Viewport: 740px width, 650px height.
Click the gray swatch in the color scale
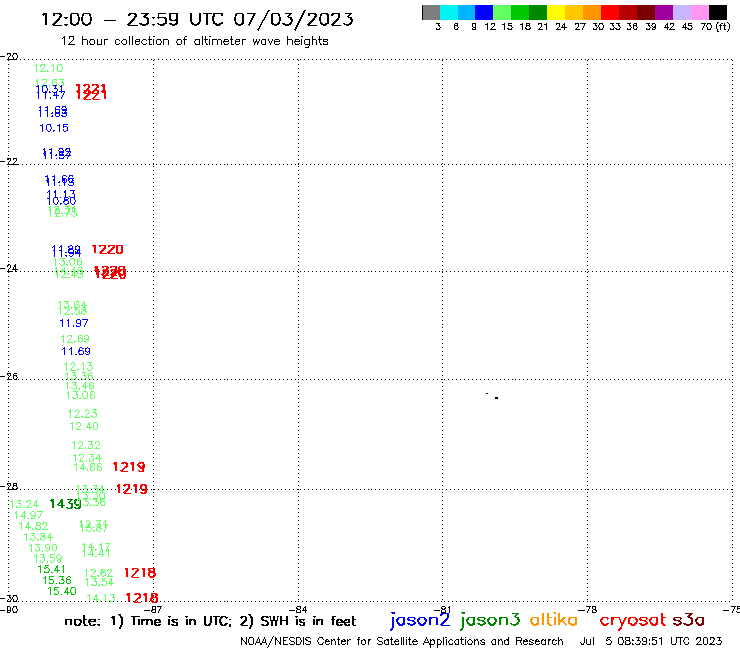pyautogui.click(x=431, y=12)
